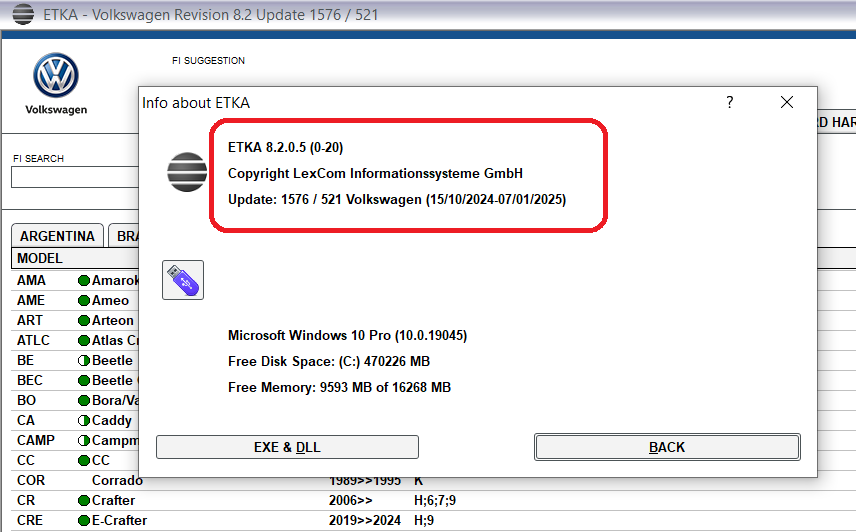Open the EXE & DLL details

click(287, 447)
